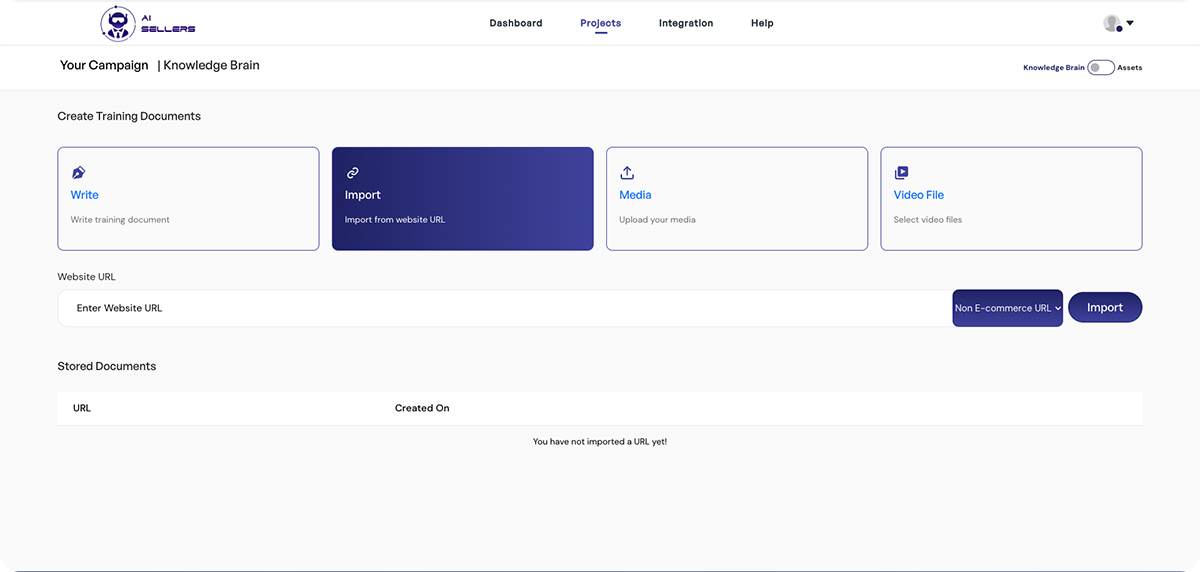Screen dimensions: 1200x572
Task: Click the AI Sellers robot logo
Action: [x=119, y=23]
